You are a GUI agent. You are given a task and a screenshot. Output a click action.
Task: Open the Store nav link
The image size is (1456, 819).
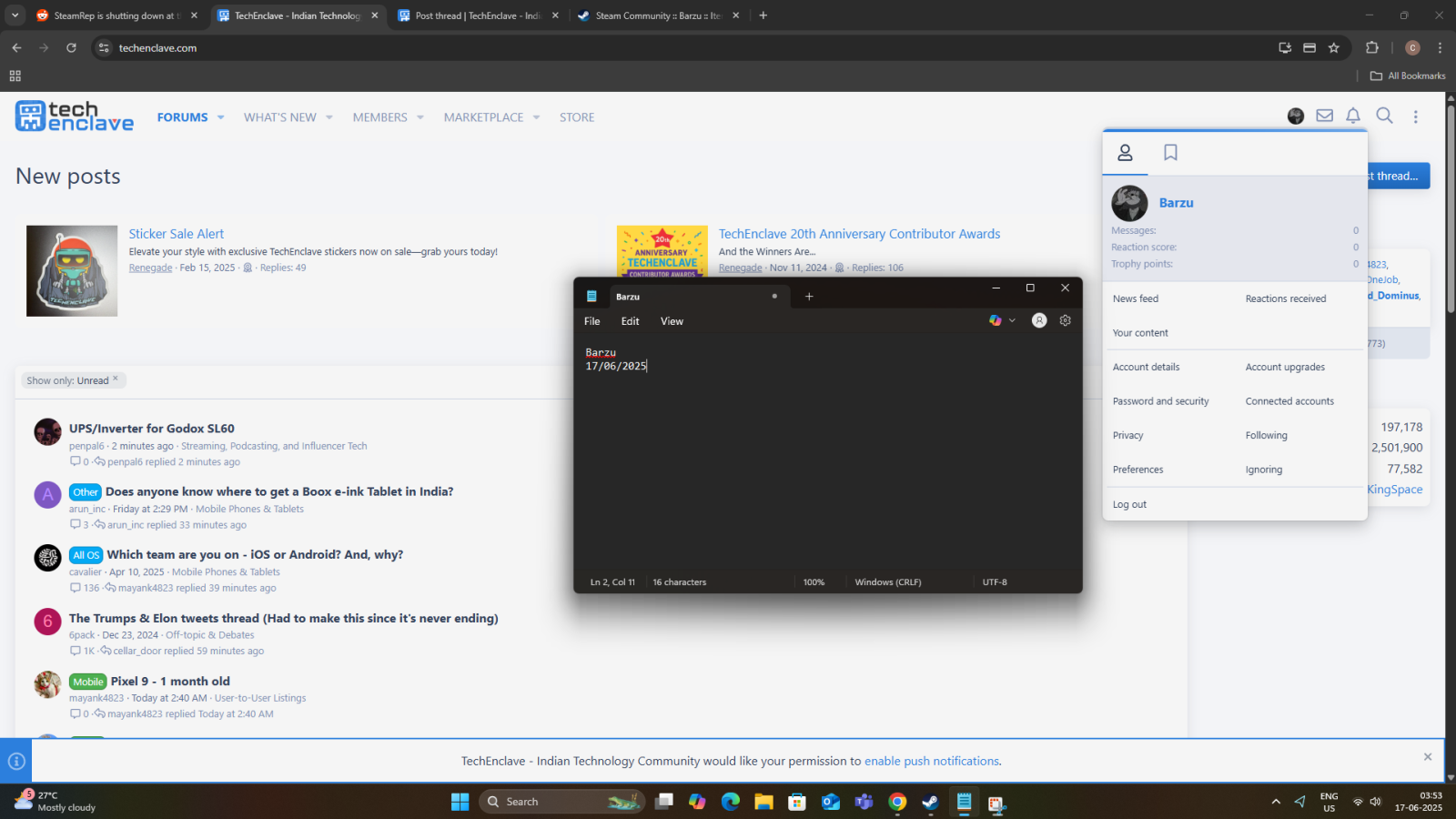[x=577, y=117]
